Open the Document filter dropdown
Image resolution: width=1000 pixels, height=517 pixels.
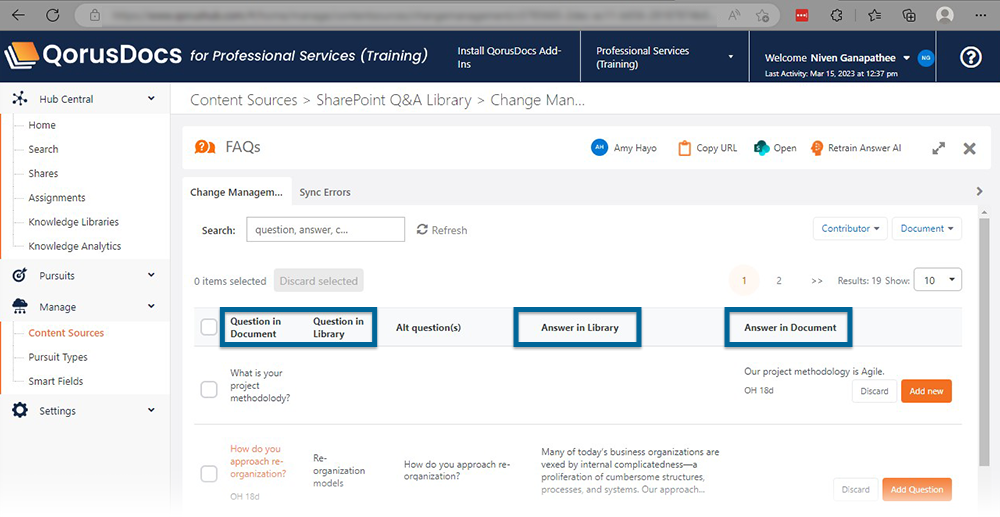point(927,228)
